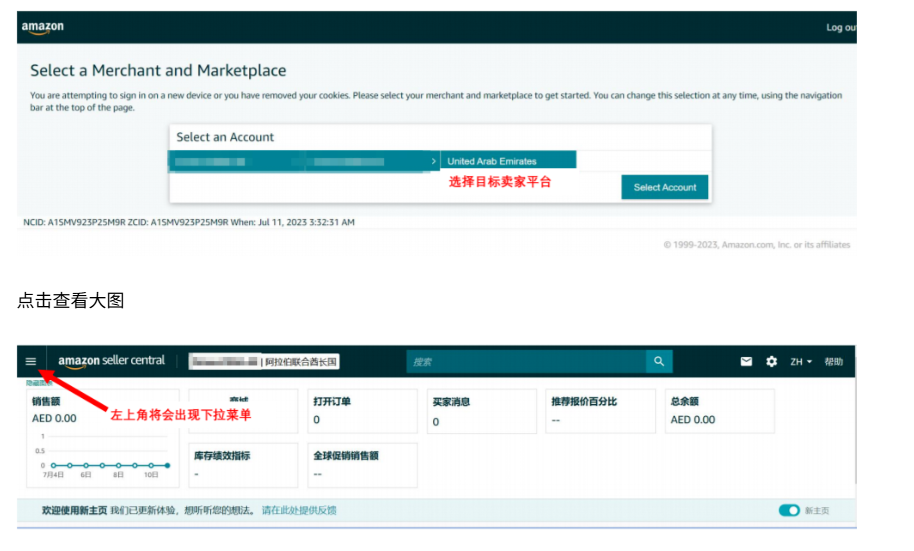Click the Amazon Seller Central logo
This screenshot has height=551, width=914.
coord(111,362)
